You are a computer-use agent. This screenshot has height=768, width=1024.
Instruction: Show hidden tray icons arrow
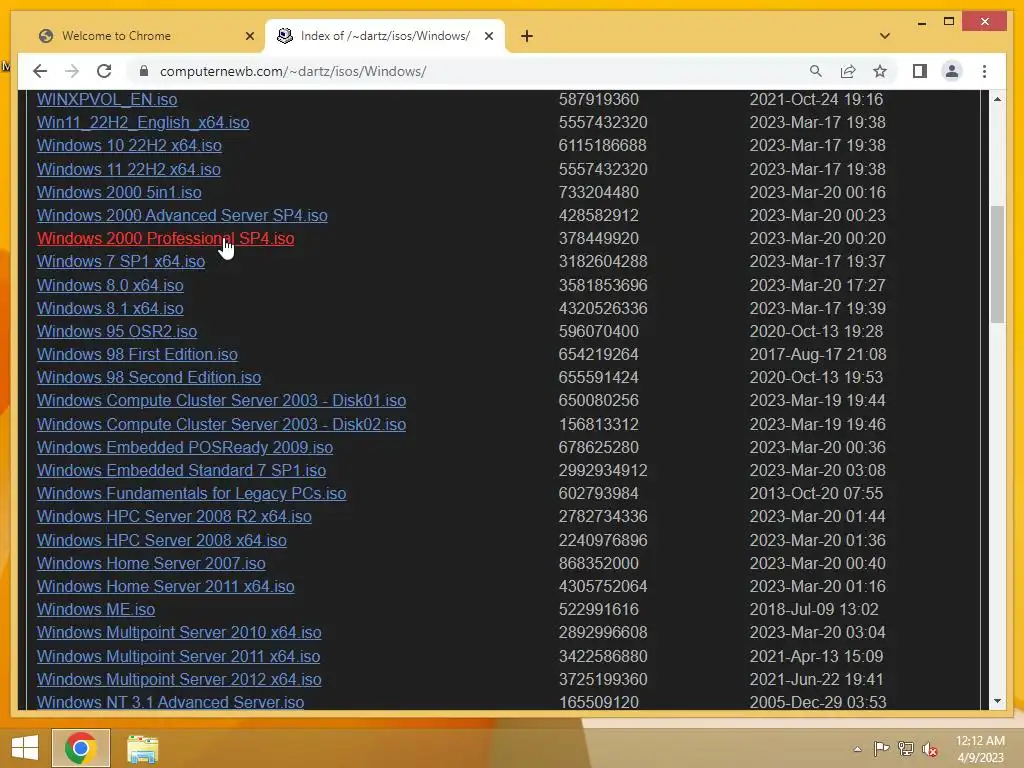857,749
